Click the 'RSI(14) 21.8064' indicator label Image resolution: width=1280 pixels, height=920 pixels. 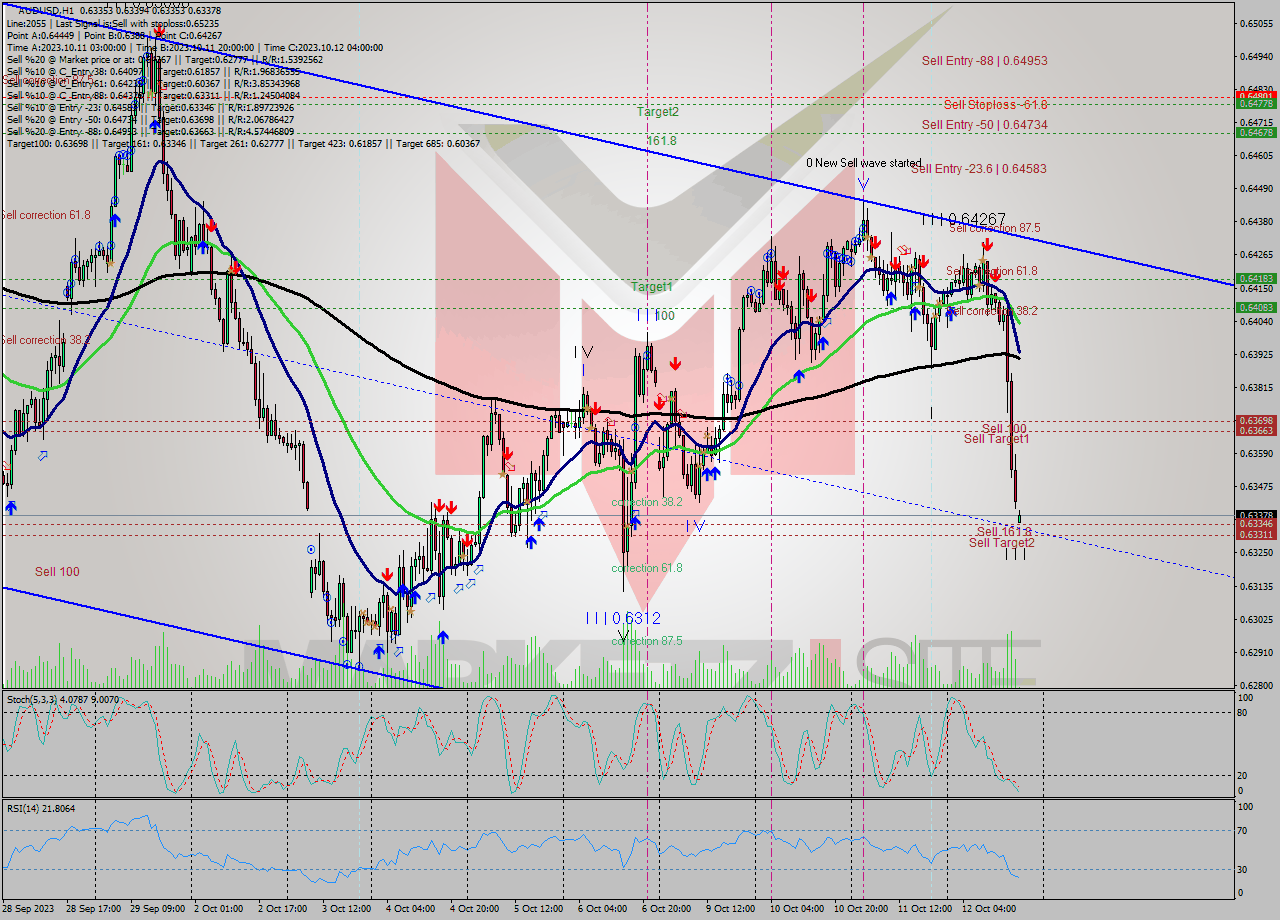[41, 808]
